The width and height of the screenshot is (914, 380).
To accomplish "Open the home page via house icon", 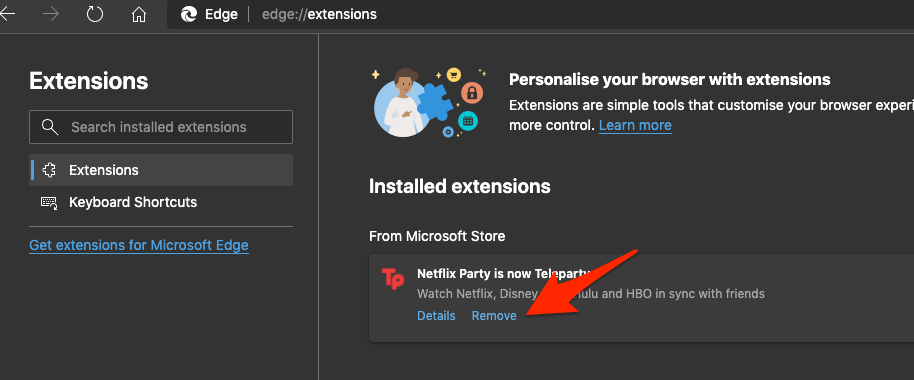I will point(139,14).
